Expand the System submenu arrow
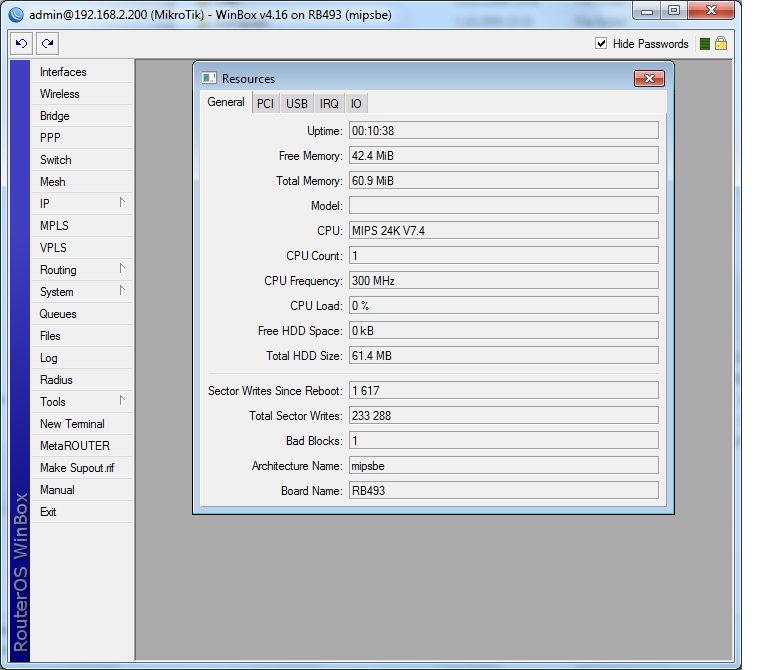Image resolution: width=768 pixels, height=670 pixels. (122, 291)
